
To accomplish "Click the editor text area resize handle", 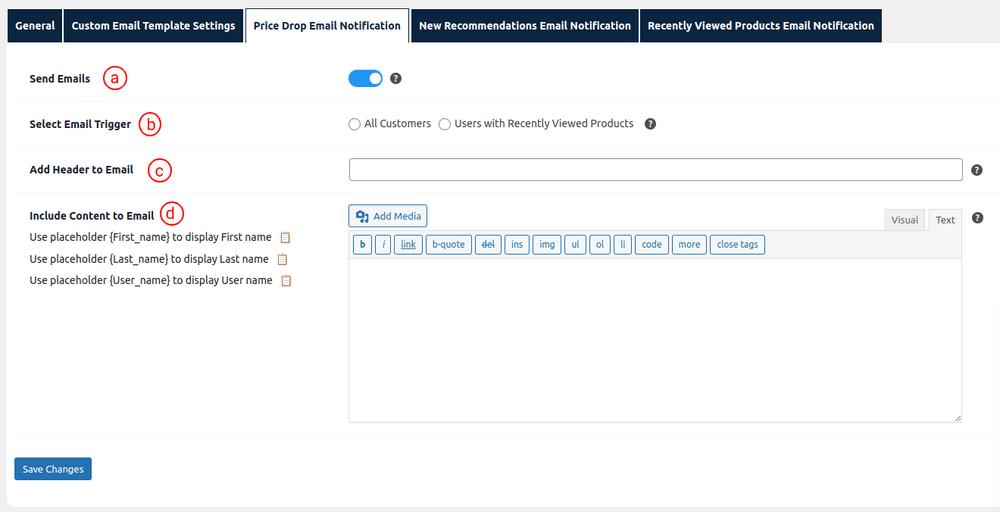I will click(957, 418).
